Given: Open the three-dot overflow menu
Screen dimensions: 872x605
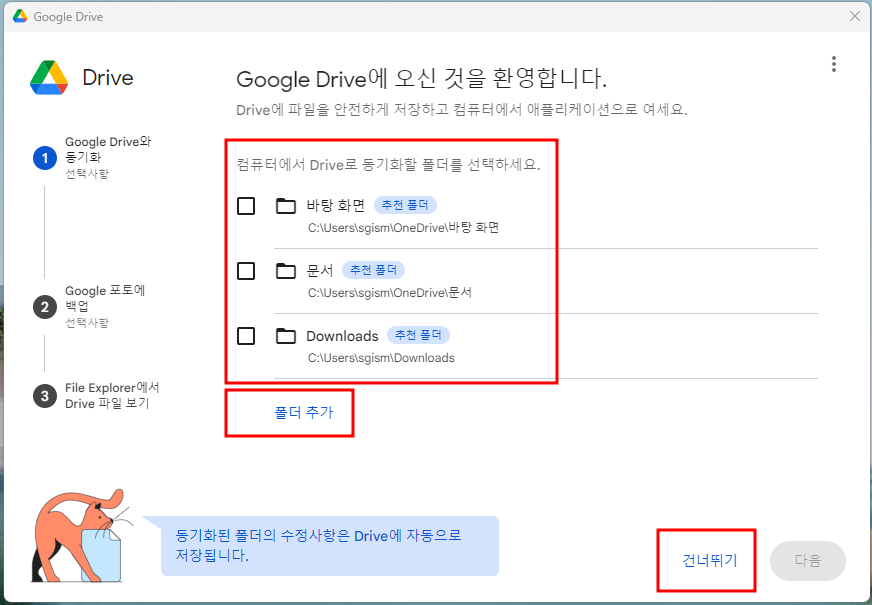Looking at the screenshot, I should pyautogui.click(x=834, y=63).
